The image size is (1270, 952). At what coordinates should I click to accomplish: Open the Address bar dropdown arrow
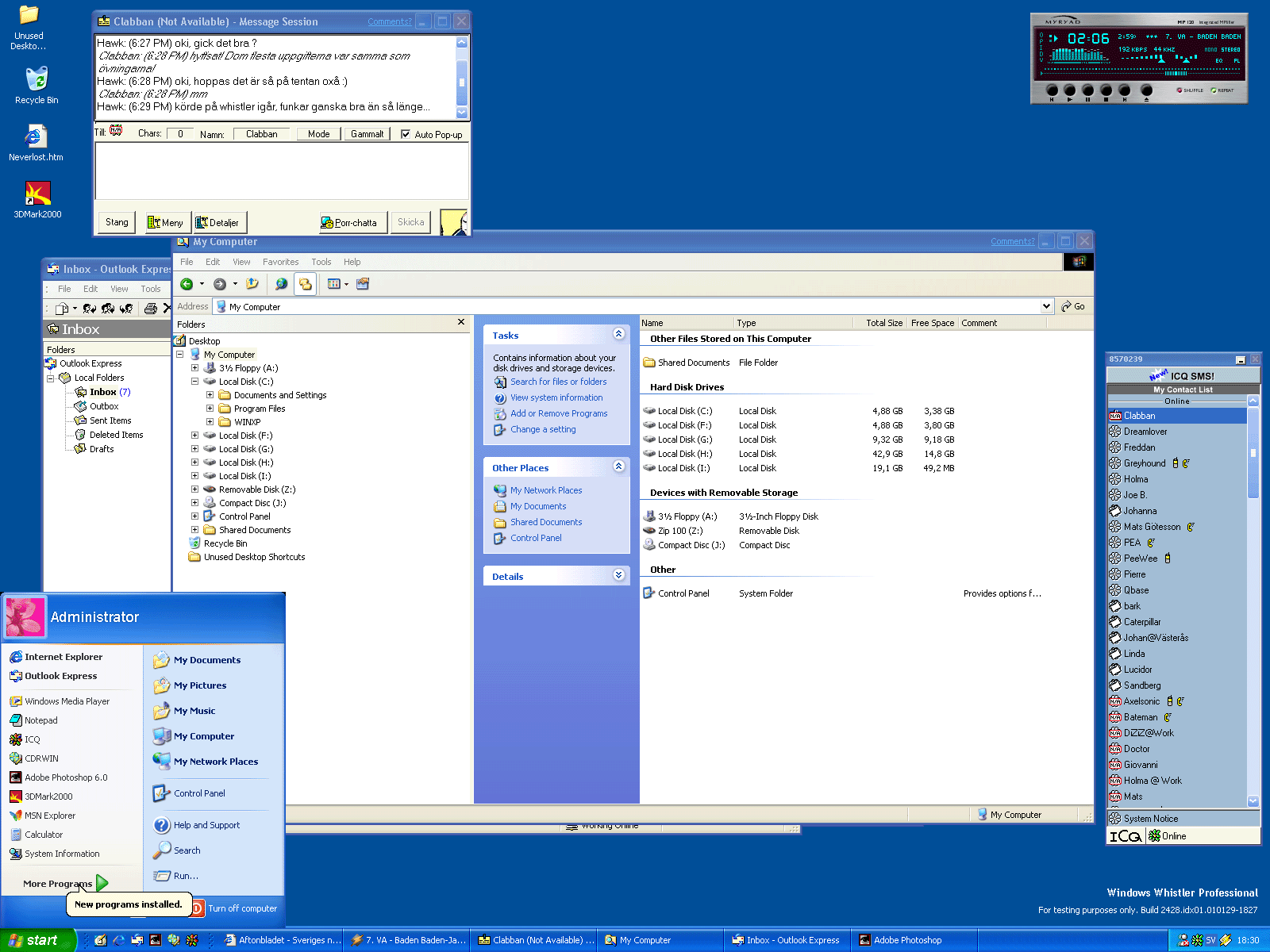point(1046,306)
